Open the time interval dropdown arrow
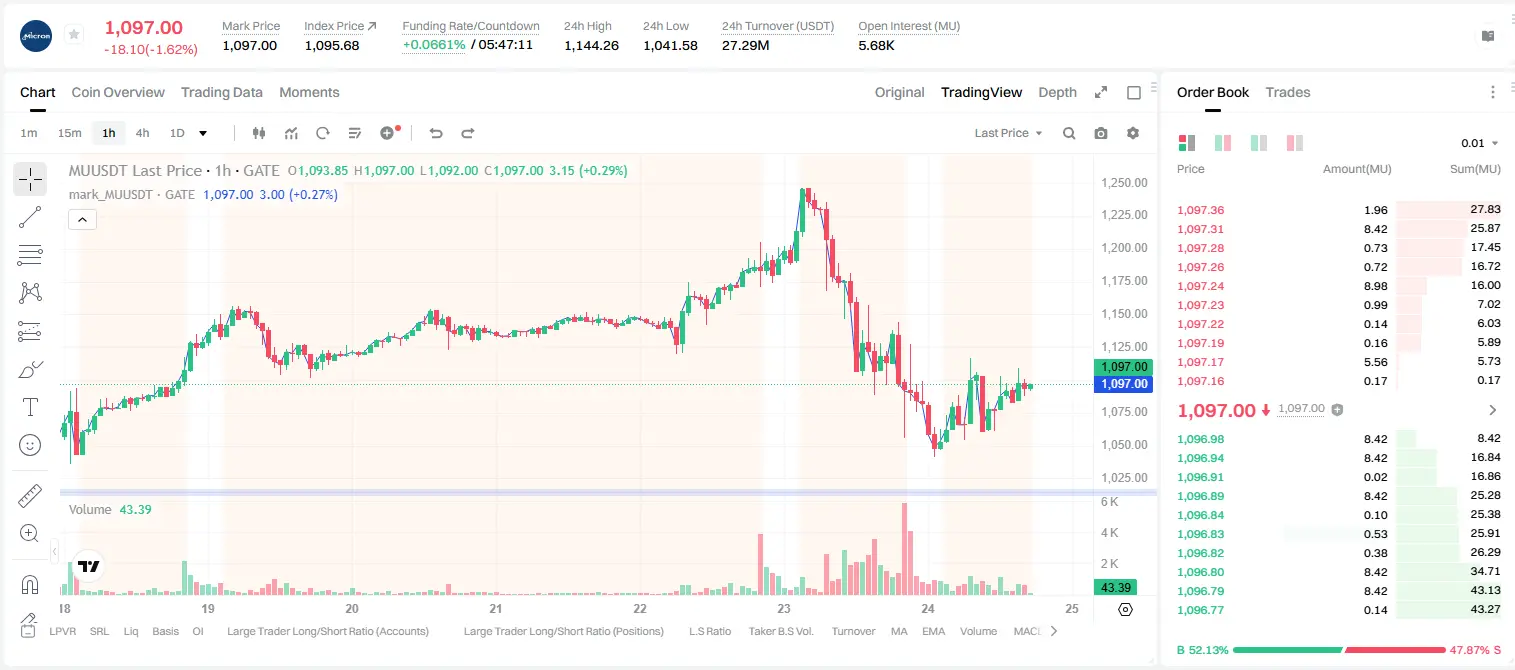 203,133
